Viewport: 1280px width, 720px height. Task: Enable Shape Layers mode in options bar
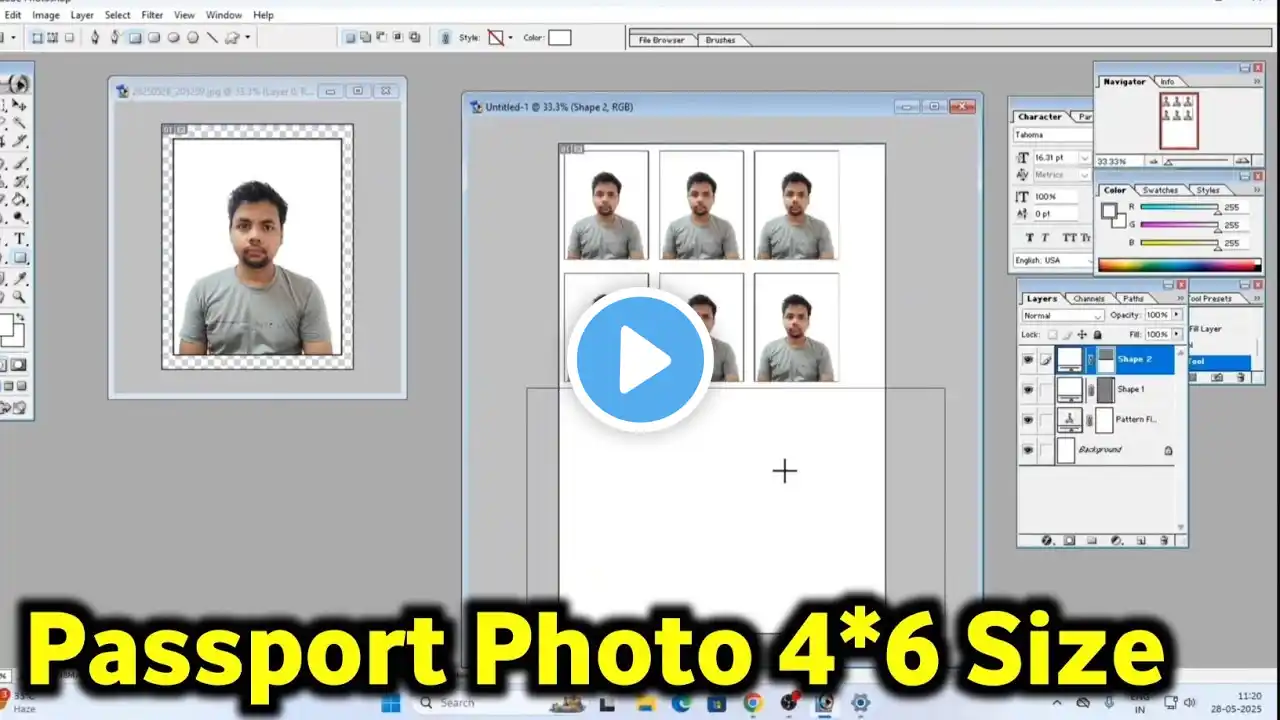(x=37, y=38)
